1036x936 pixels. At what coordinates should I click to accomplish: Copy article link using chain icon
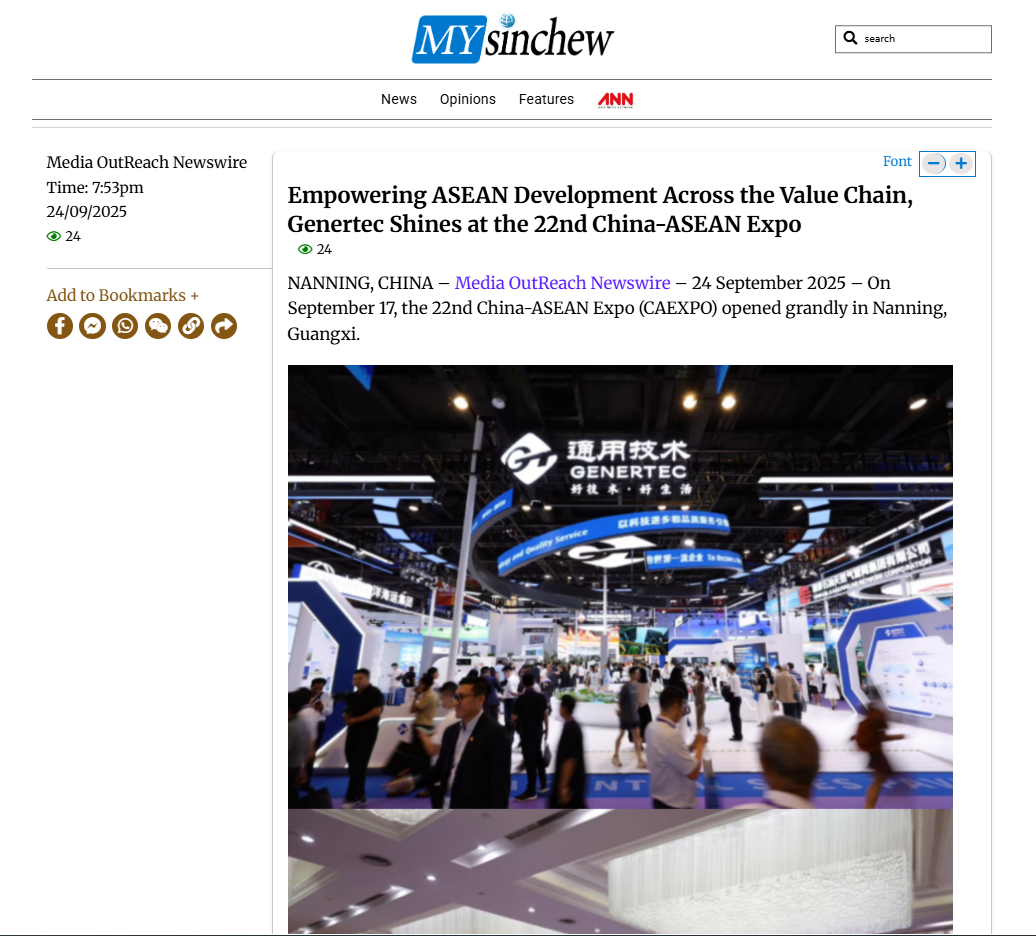(x=191, y=326)
